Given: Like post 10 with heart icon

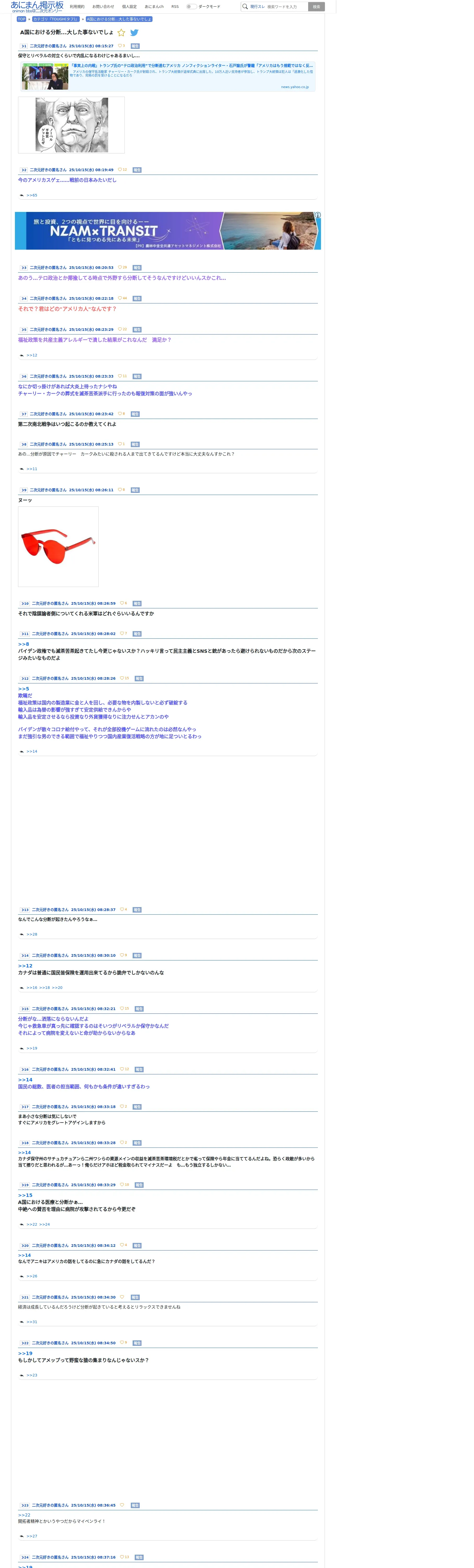Looking at the screenshot, I should point(122,603).
